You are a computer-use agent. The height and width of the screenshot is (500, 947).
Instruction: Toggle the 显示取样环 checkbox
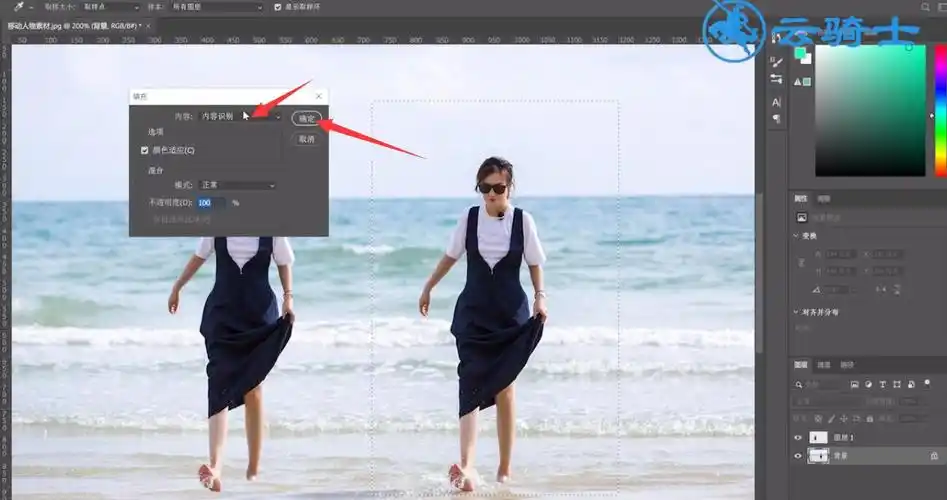[x=278, y=7]
